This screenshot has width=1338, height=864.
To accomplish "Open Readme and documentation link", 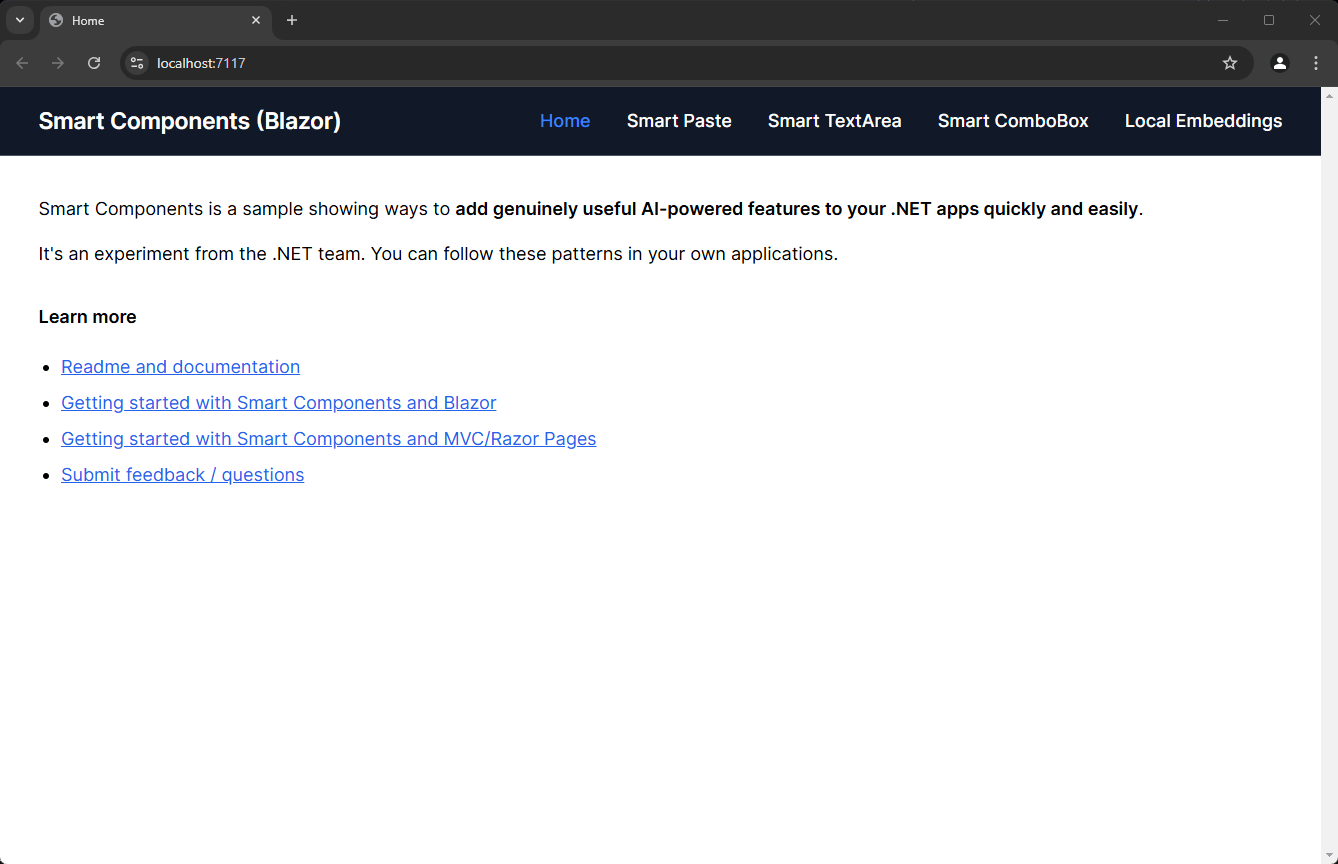I will [180, 367].
